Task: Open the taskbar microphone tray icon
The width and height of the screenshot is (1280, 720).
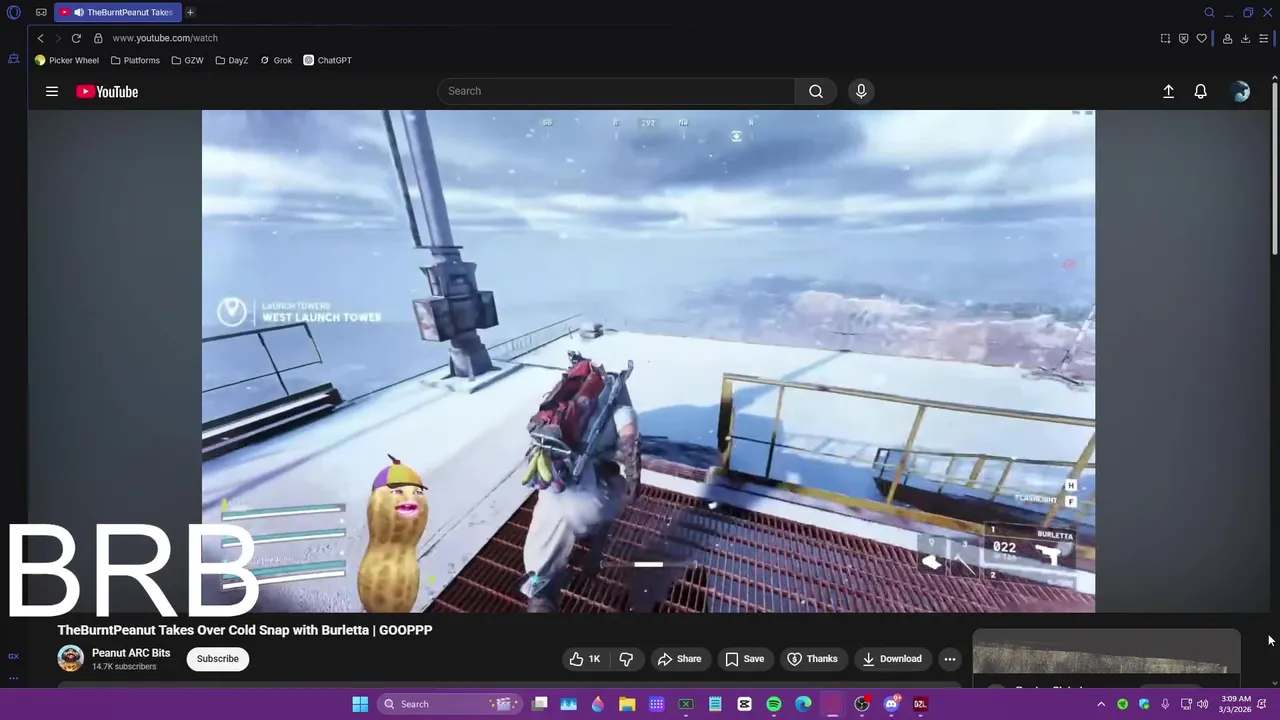Action: (x=1165, y=704)
